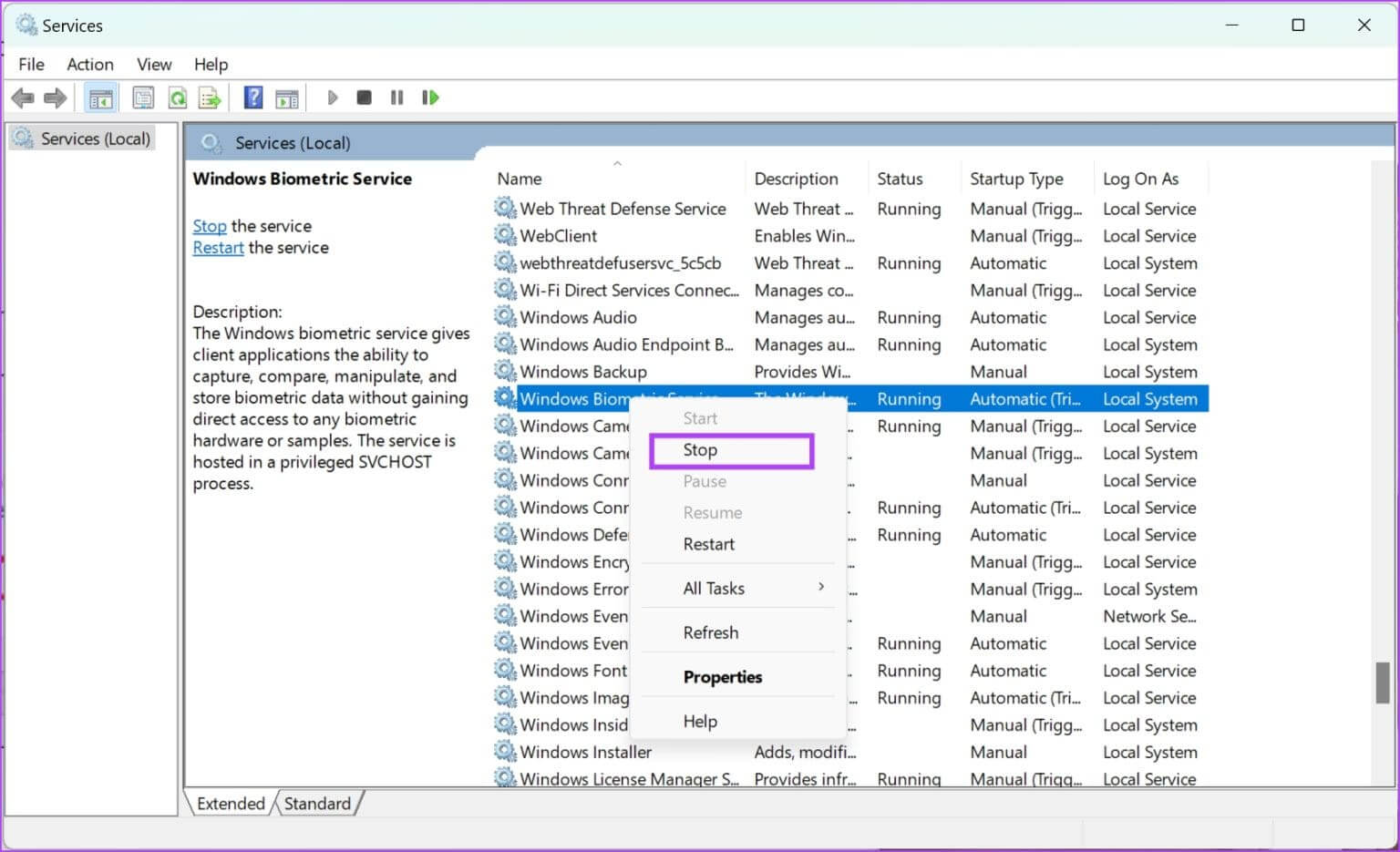
Task: Go back with the toolbar back arrow
Action: [23, 98]
